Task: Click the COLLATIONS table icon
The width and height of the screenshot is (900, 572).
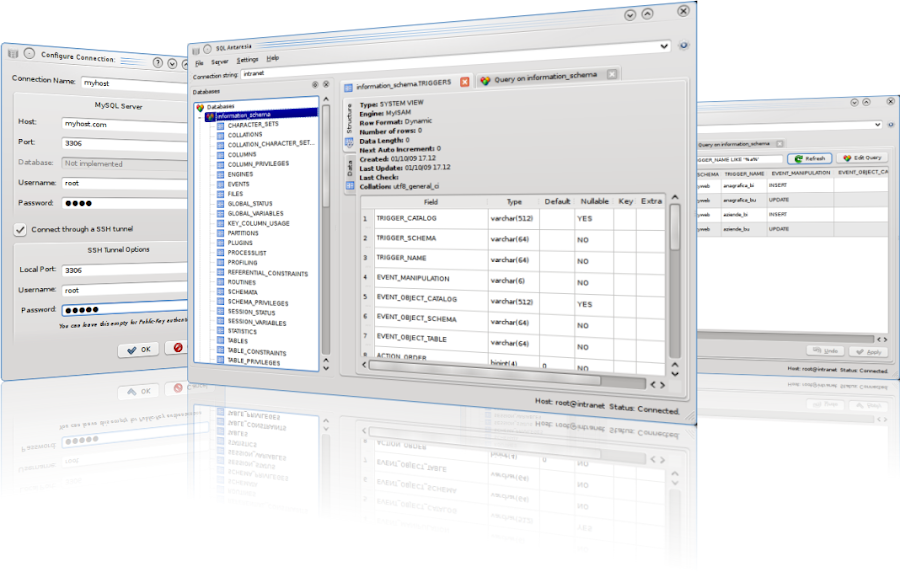Action: tap(220, 135)
